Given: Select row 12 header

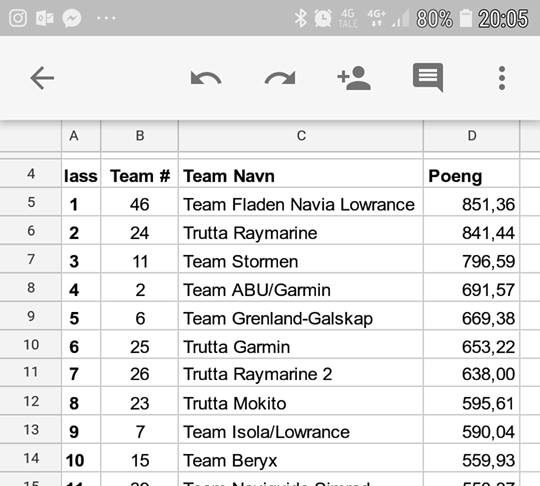Looking at the screenshot, I should coord(31,401).
